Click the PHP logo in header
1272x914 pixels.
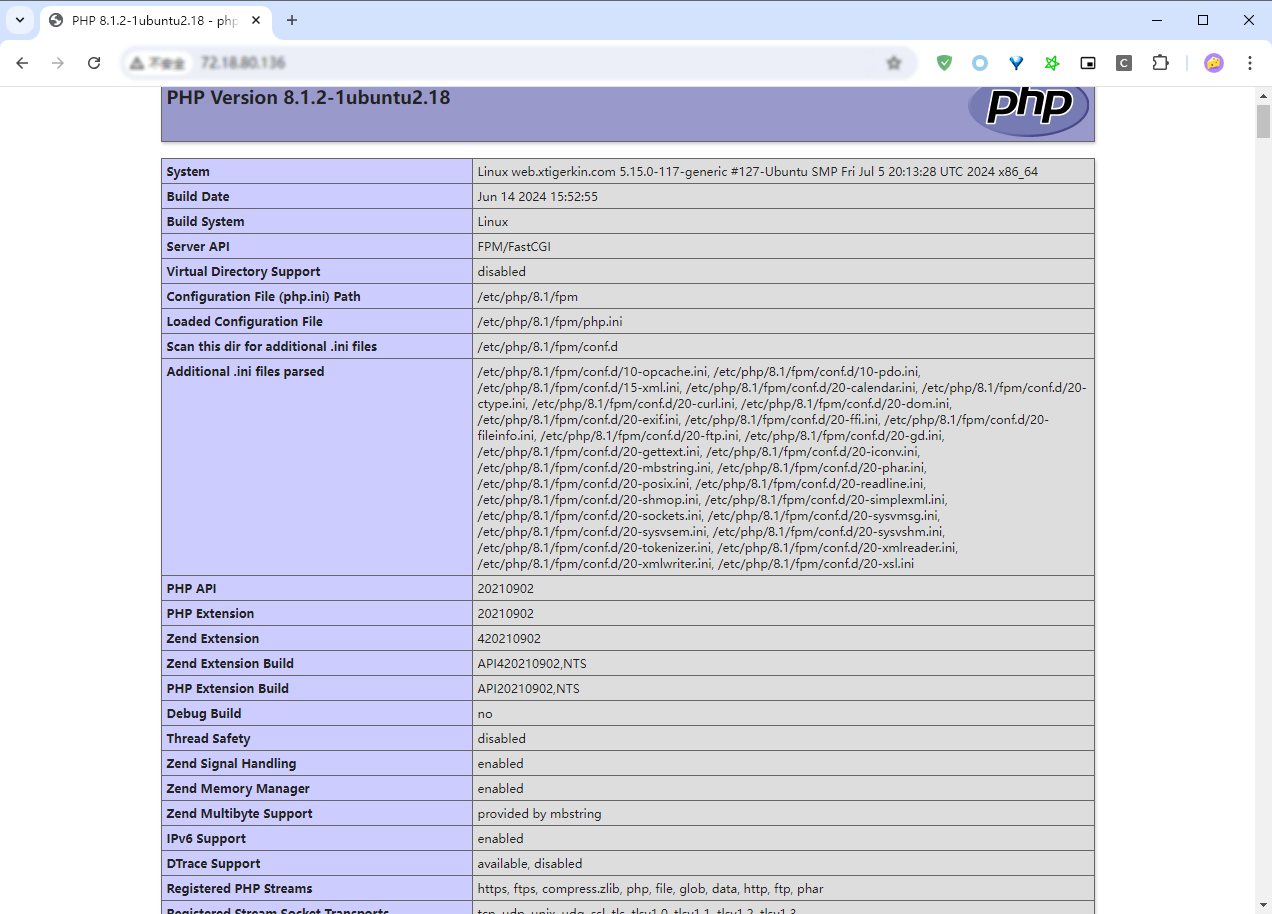[1028, 106]
